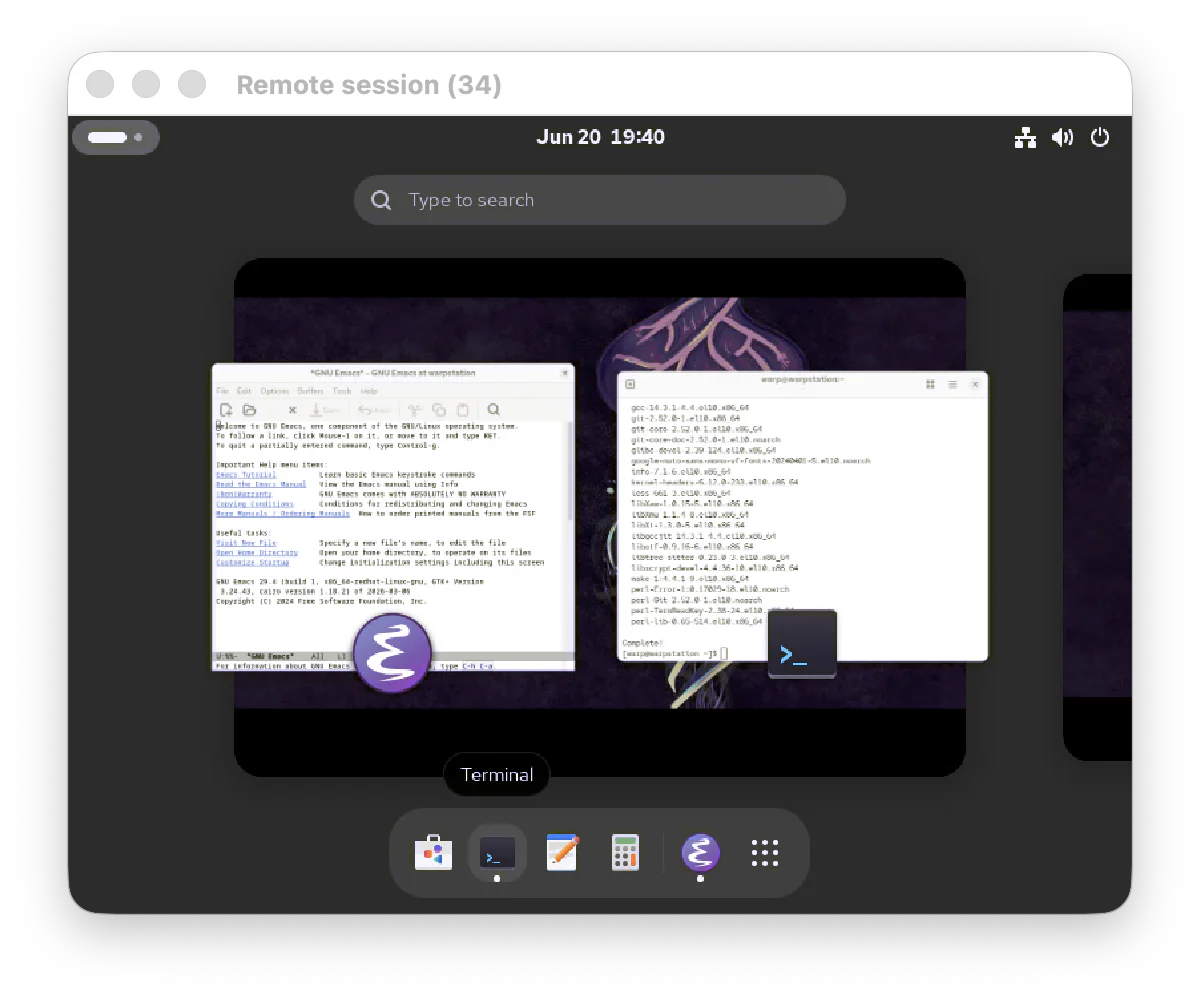Show all applications grid
This screenshot has height=998, width=1200.
coord(764,853)
